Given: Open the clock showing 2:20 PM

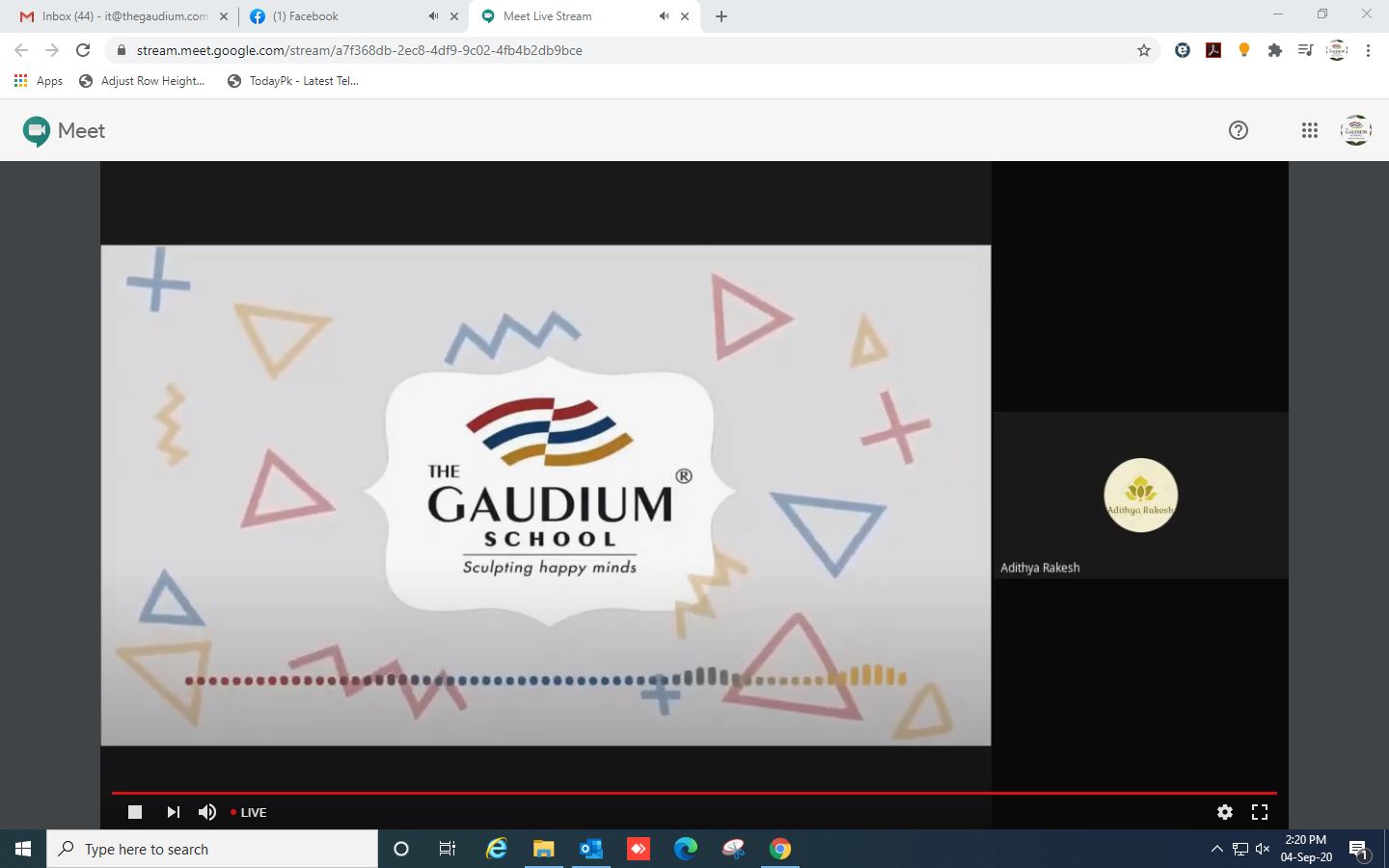Looking at the screenshot, I should (1306, 849).
